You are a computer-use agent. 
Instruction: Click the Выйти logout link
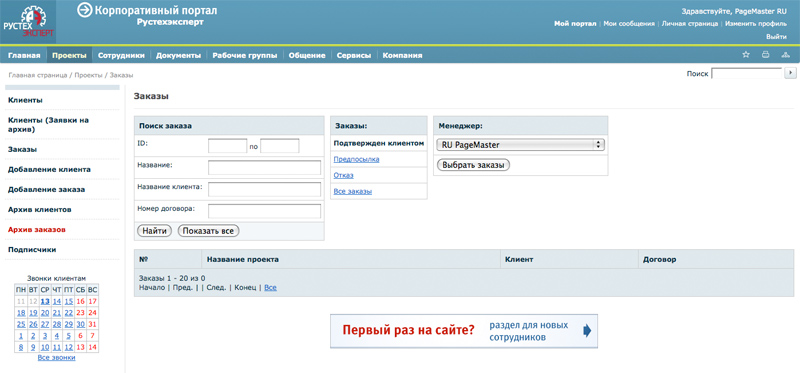(x=776, y=37)
